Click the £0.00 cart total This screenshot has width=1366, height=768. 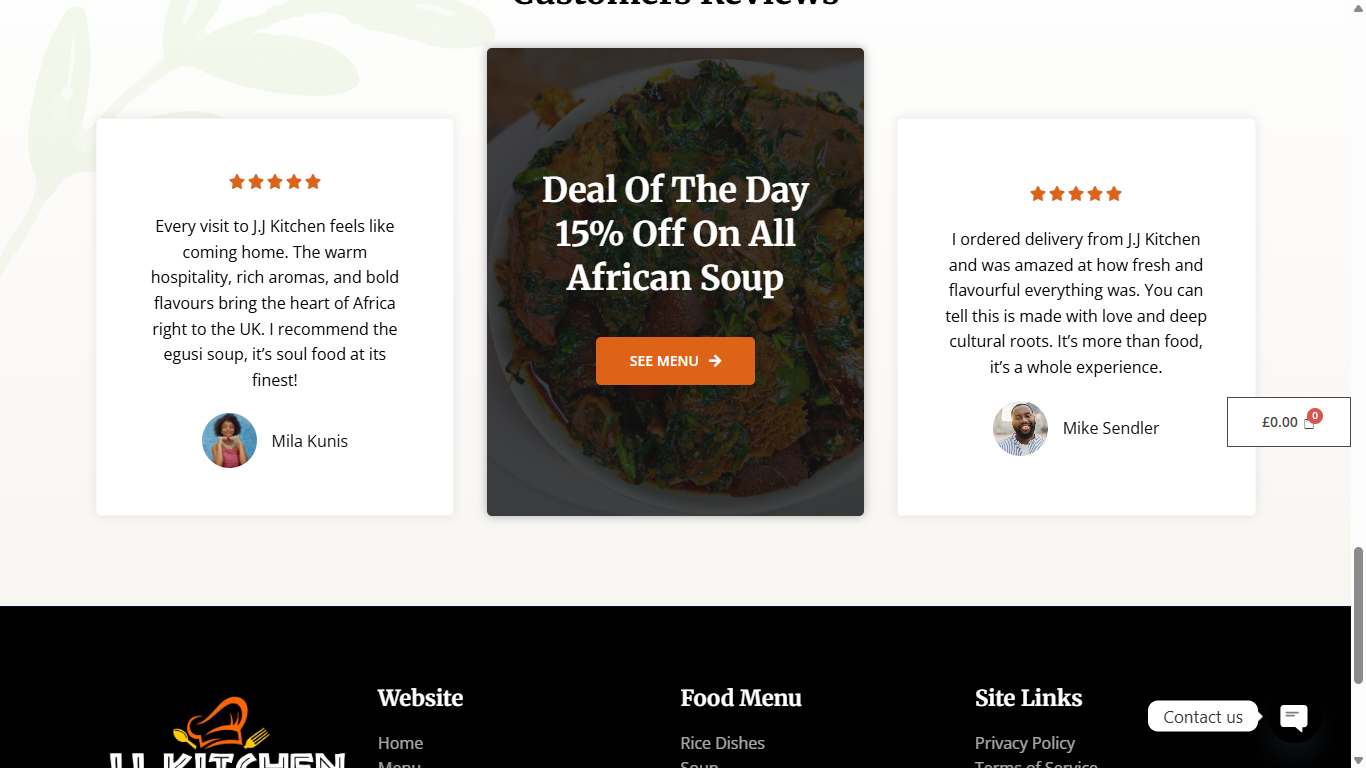click(x=1279, y=422)
